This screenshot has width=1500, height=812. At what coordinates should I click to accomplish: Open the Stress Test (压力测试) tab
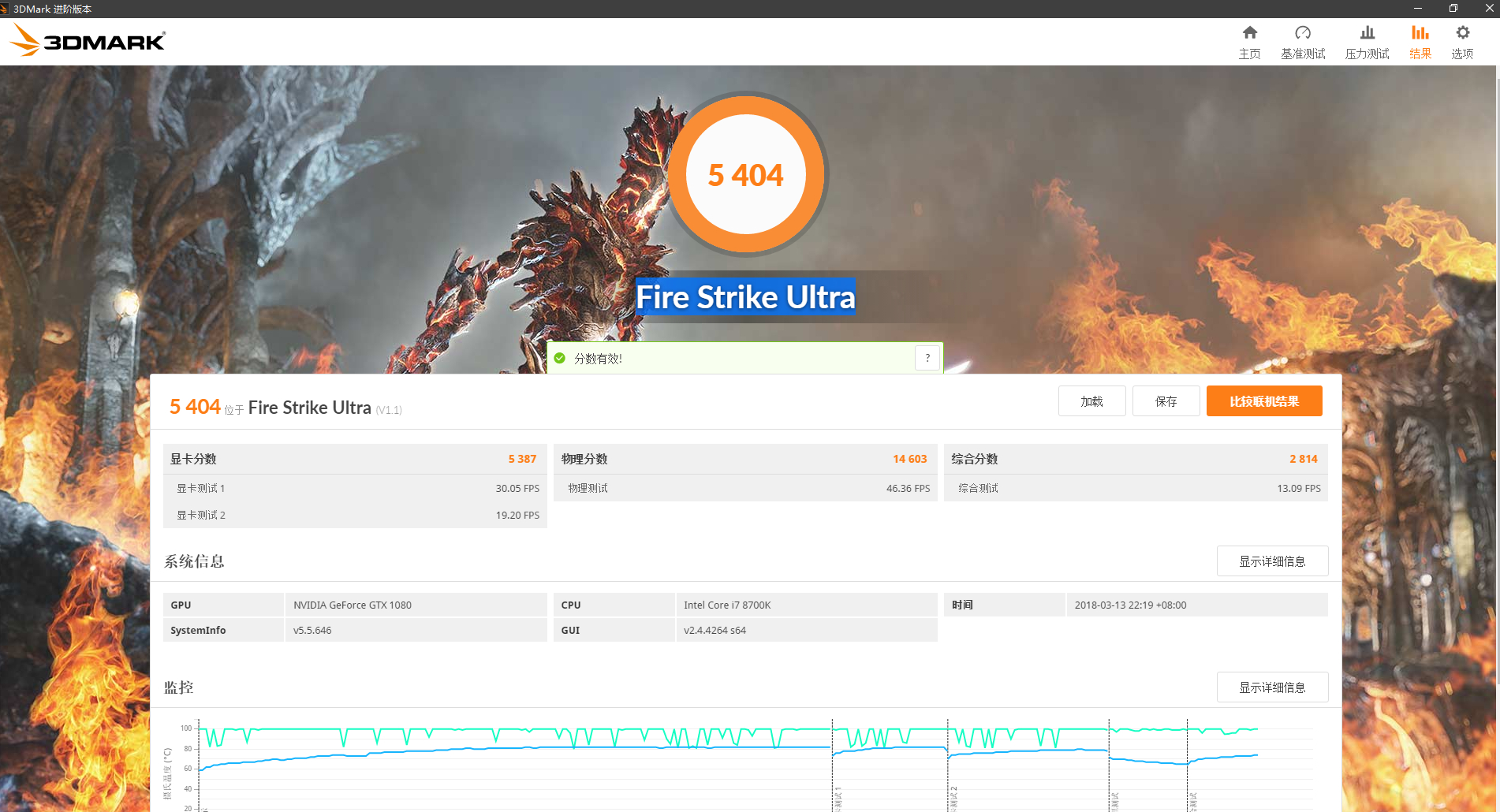point(1367,42)
